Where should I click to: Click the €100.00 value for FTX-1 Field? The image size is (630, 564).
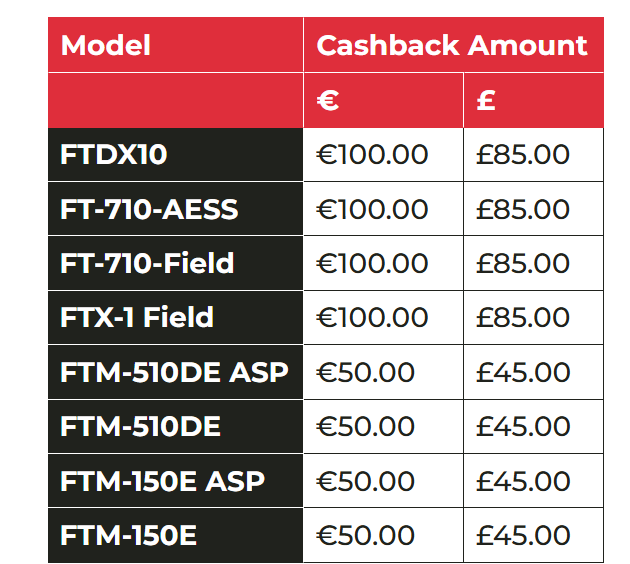[x=372, y=318]
